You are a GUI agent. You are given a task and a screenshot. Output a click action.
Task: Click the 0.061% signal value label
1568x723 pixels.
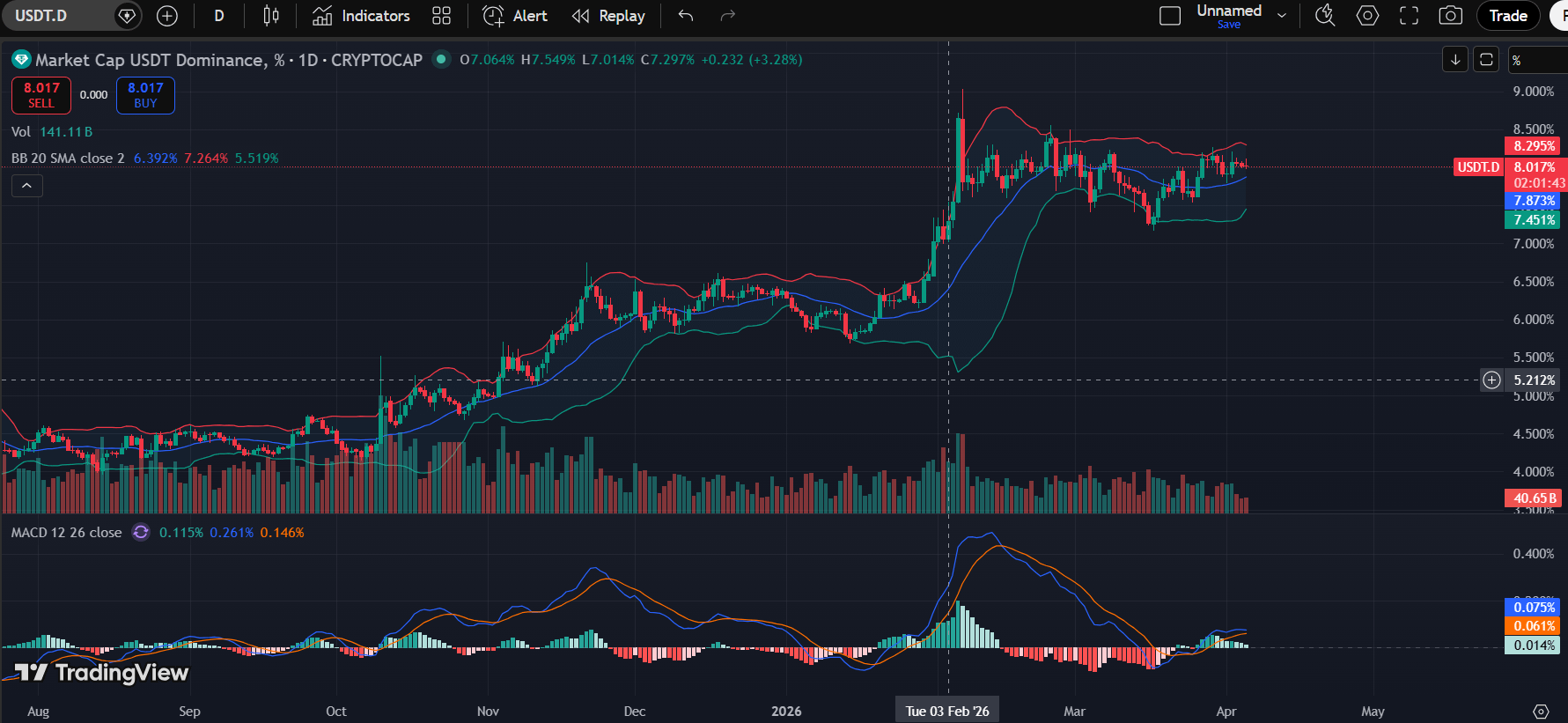1534,626
